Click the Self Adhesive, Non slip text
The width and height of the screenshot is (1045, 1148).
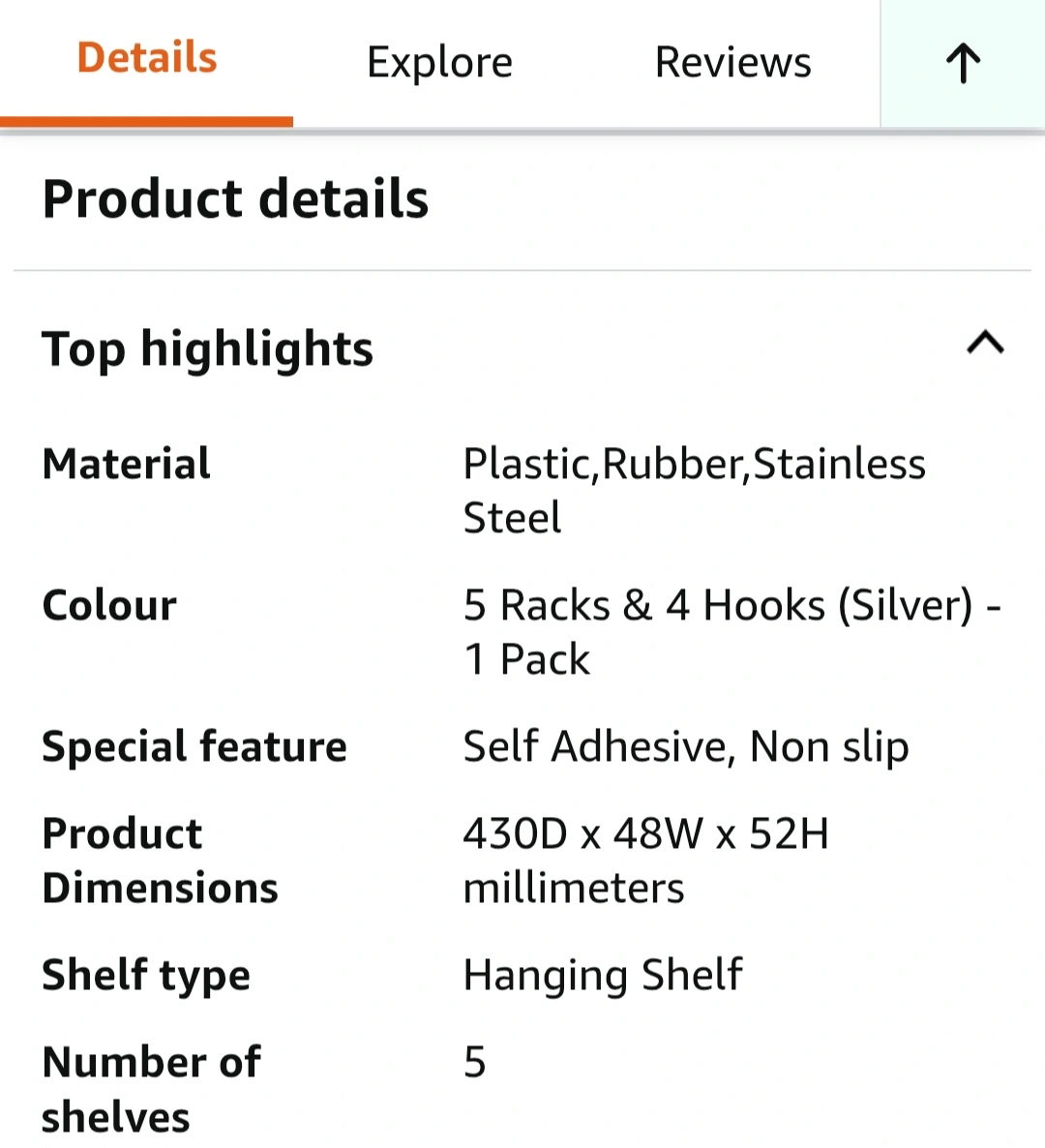click(686, 746)
